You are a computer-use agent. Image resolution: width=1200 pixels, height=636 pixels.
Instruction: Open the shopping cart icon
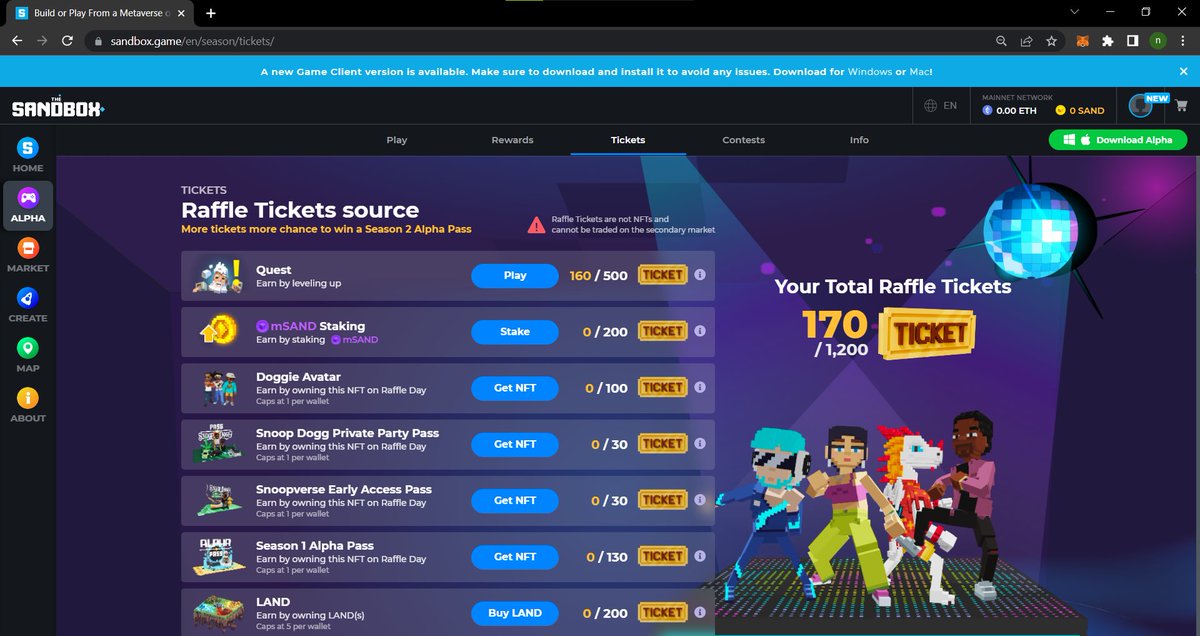click(1181, 105)
